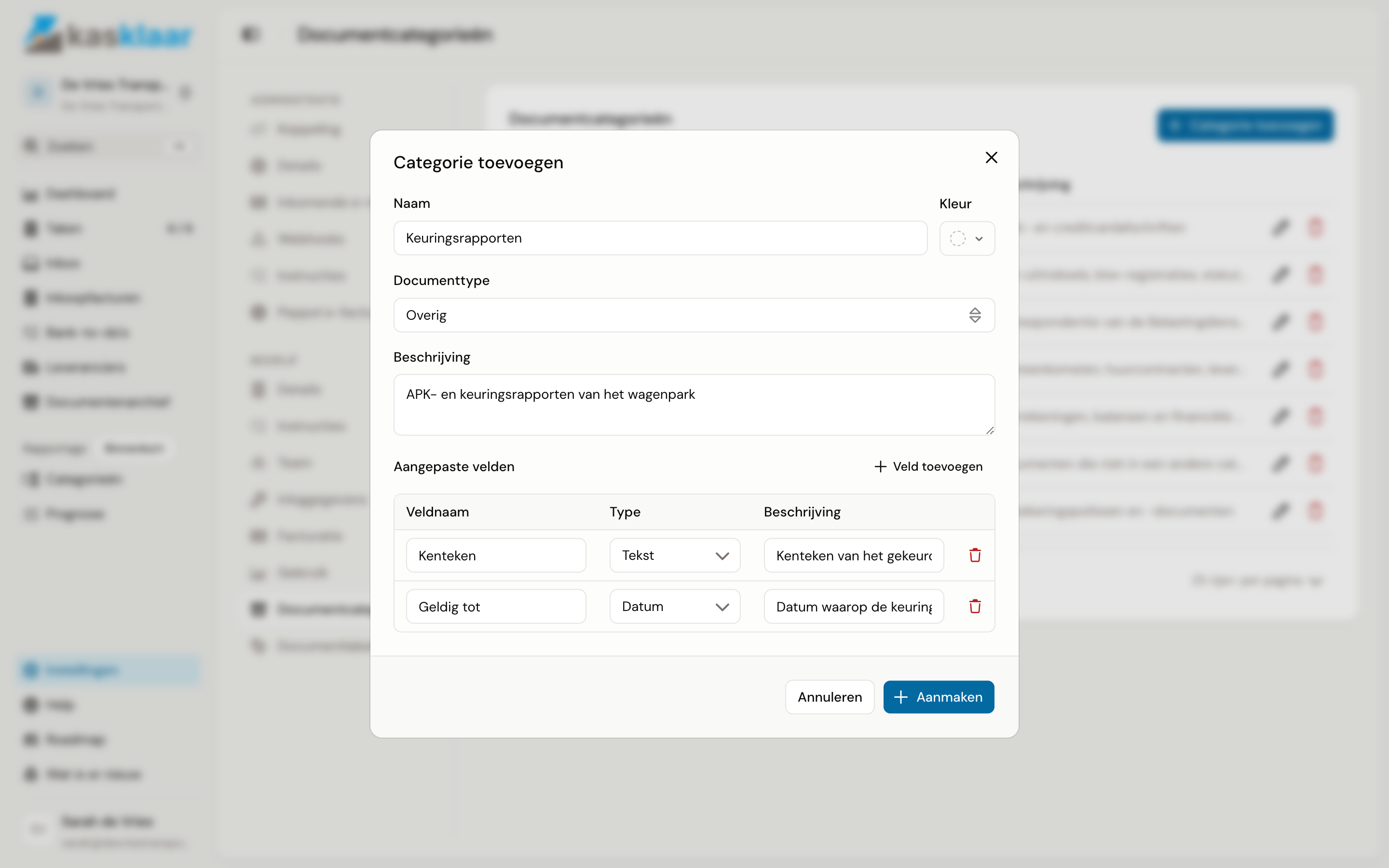Click the kasklaar logo in the background
The height and width of the screenshot is (868, 1389).
point(108,34)
